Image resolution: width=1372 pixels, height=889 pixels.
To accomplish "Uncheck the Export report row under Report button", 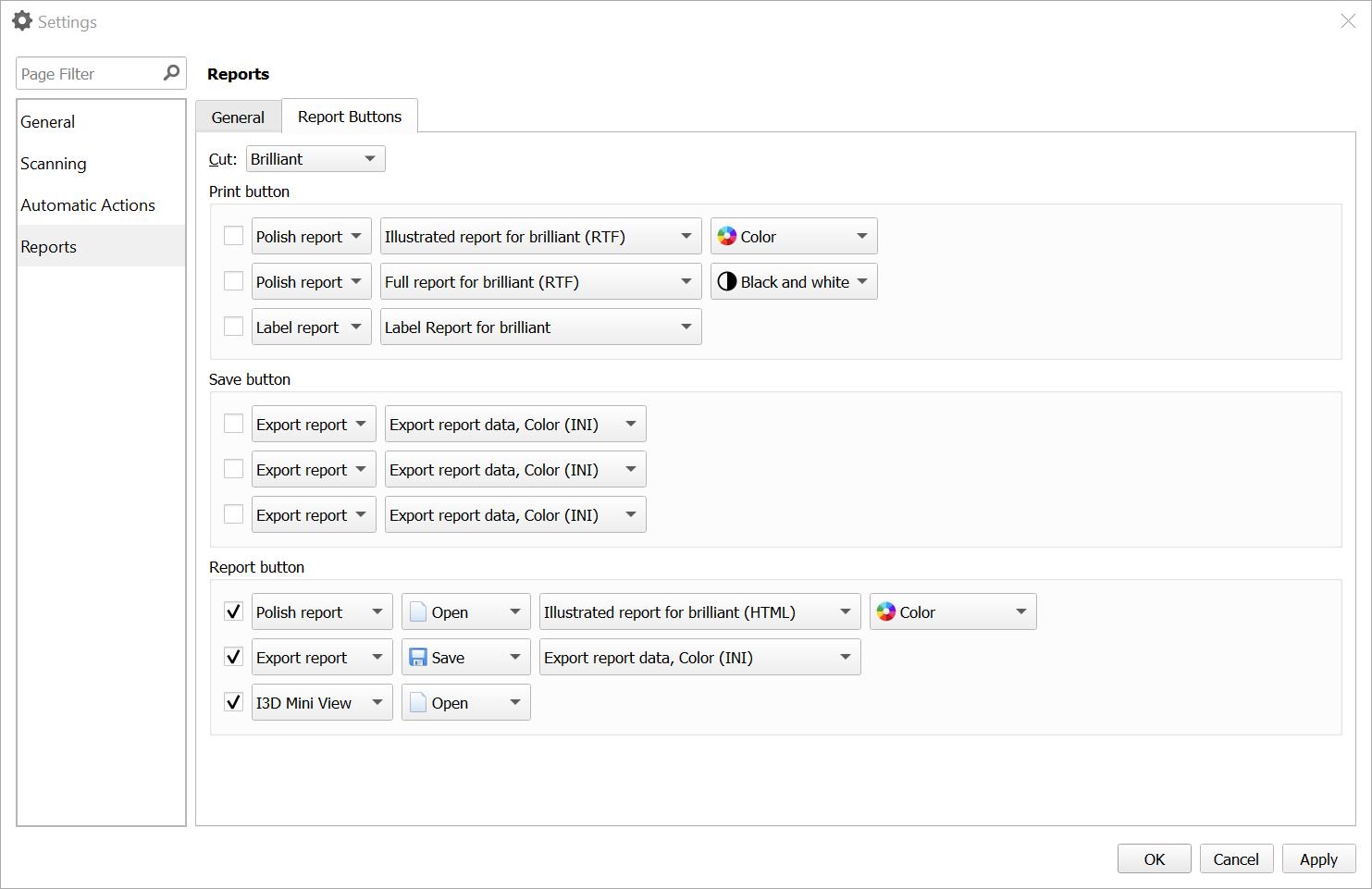I will 233,656.
